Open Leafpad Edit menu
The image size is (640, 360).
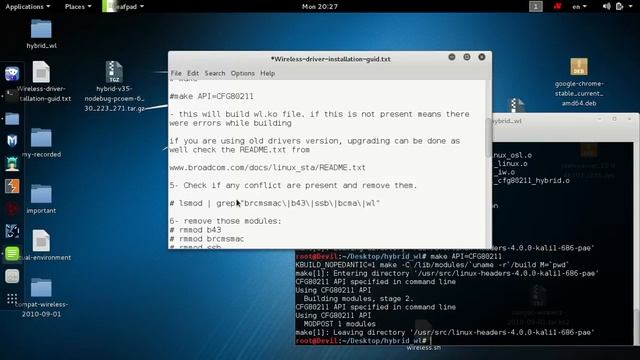(193, 73)
